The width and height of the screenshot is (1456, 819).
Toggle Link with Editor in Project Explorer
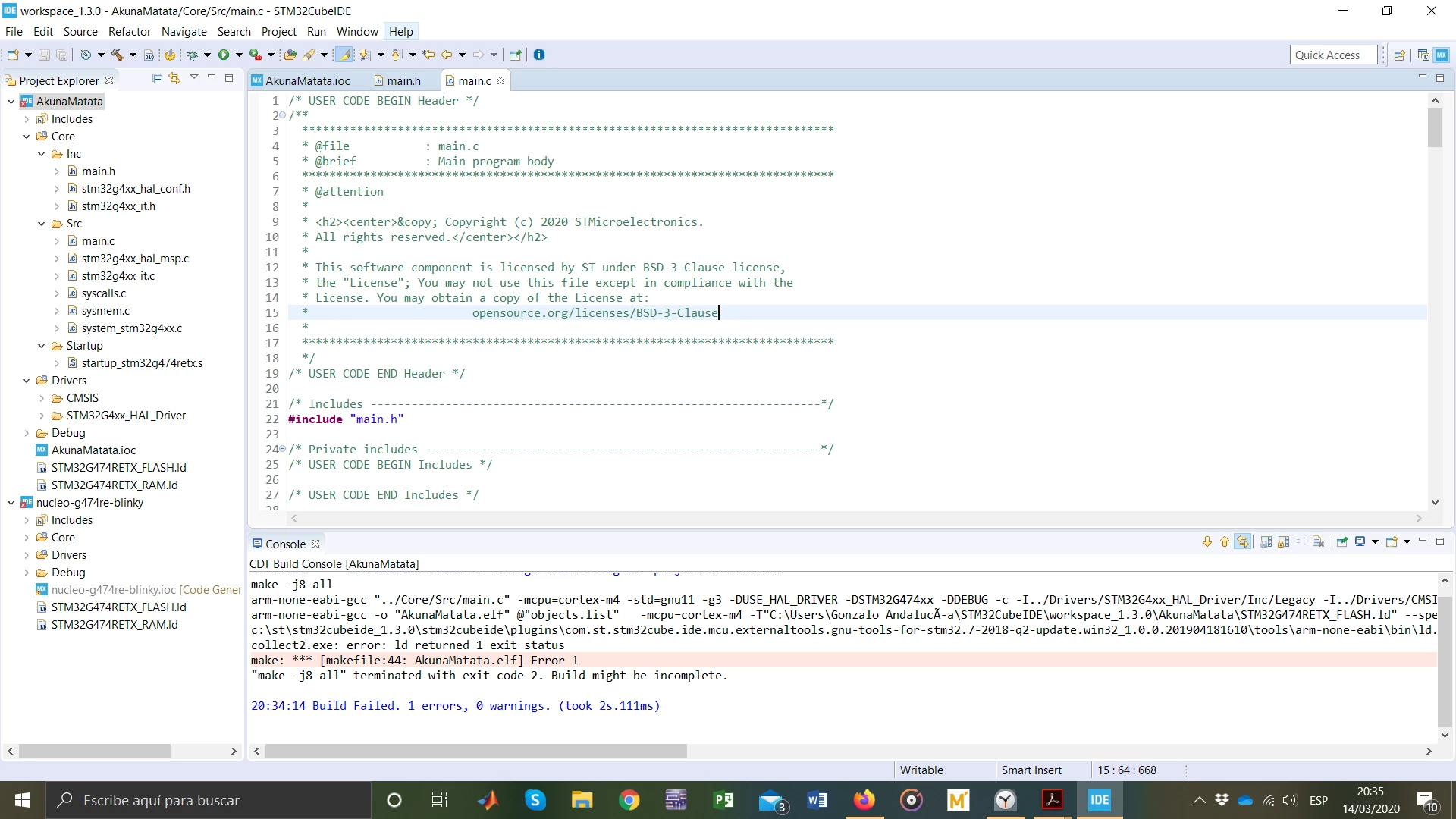tap(175, 78)
